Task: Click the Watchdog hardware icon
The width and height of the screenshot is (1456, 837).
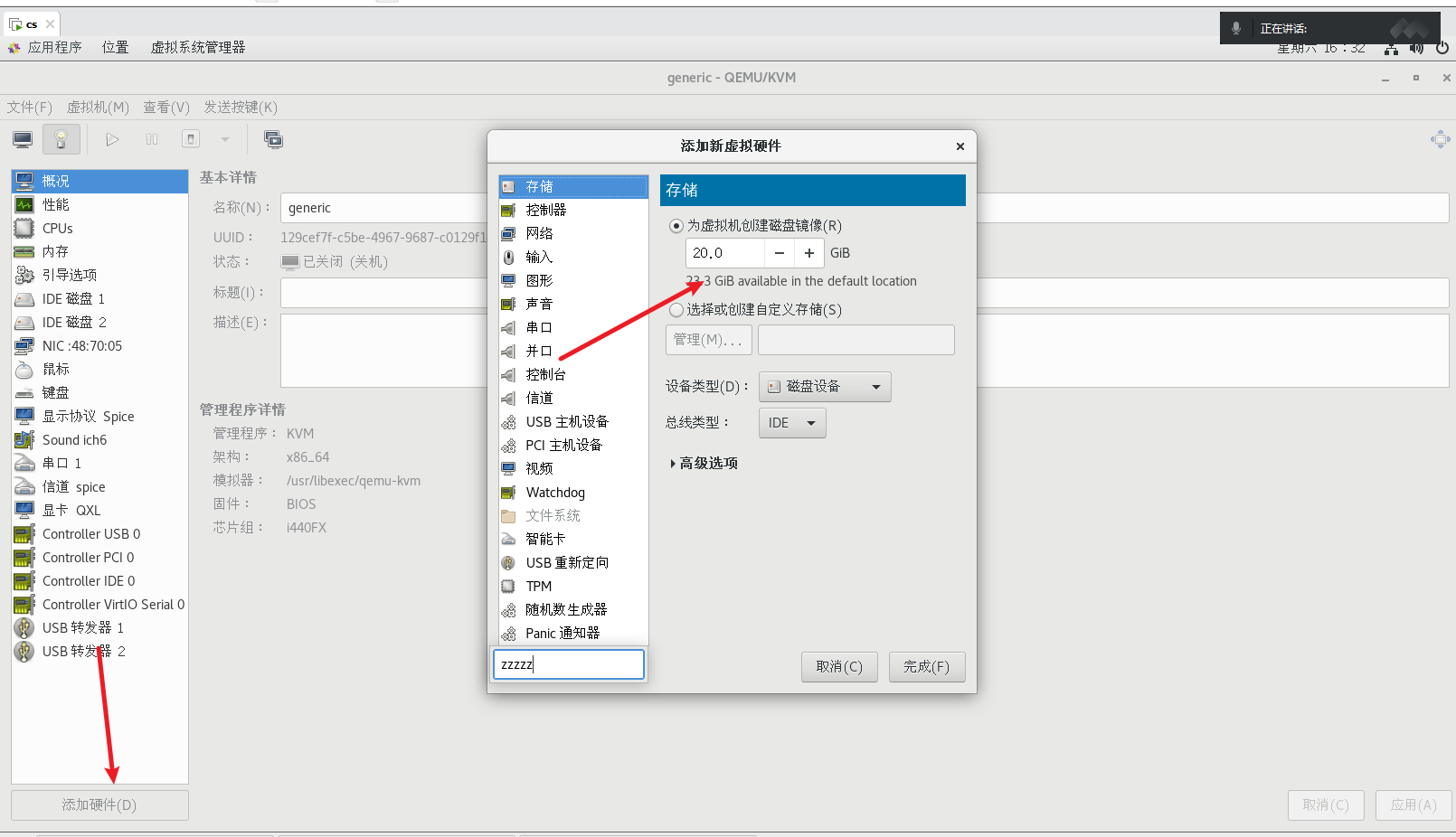Action: coord(508,493)
